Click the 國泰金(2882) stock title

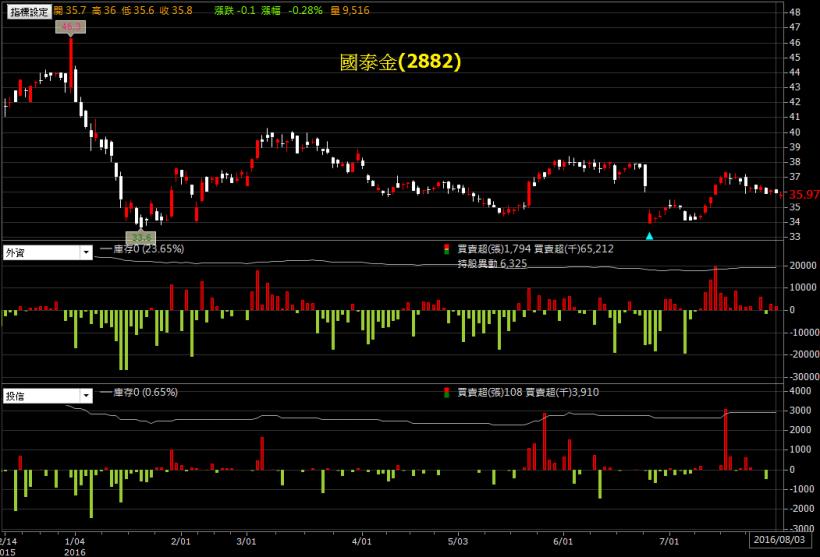pos(400,62)
